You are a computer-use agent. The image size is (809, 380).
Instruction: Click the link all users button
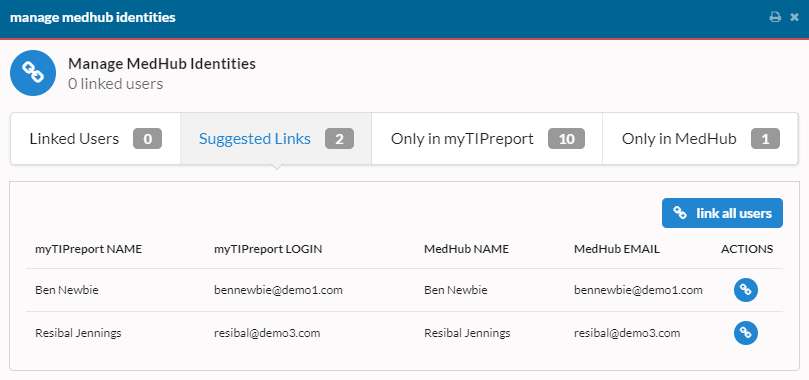pos(722,213)
